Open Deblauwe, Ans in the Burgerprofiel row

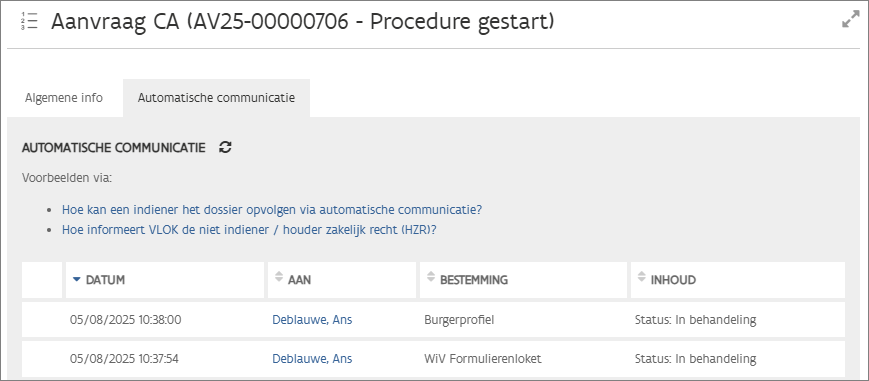312,320
